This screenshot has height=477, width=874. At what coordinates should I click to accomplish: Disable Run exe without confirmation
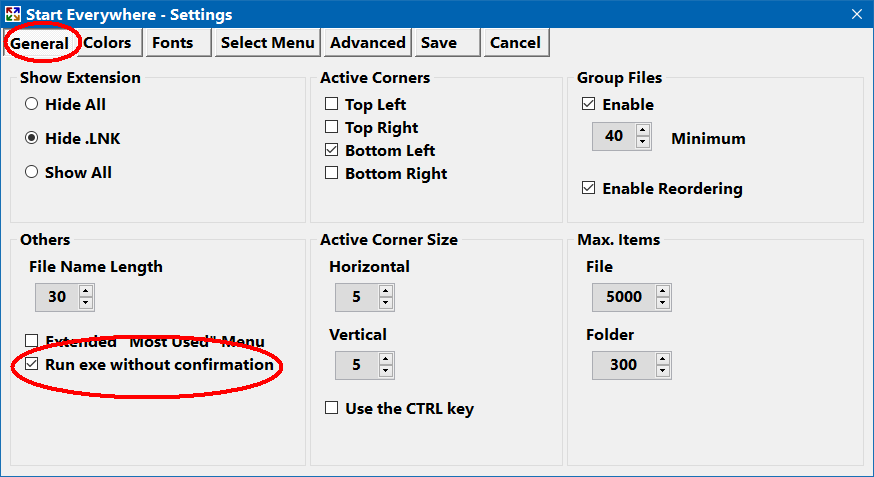[x=32, y=365]
